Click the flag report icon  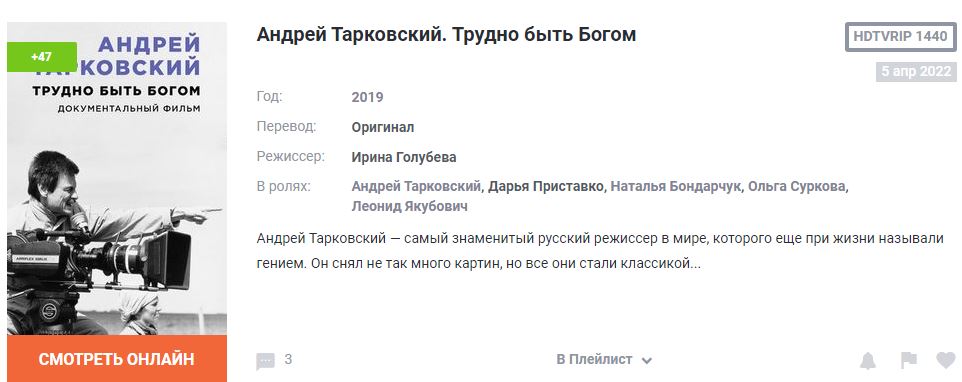click(909, 360)
